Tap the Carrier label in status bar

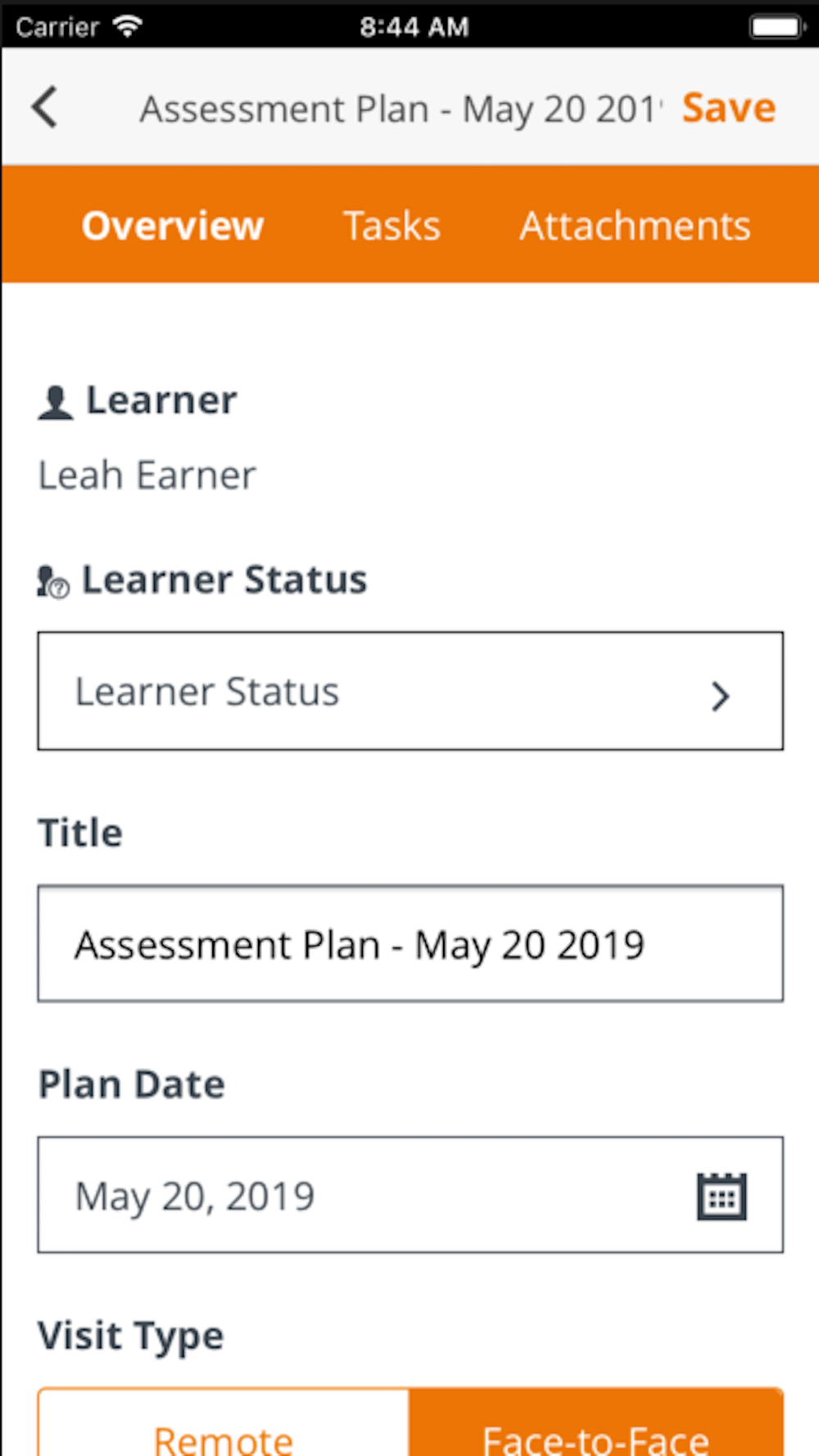point(57,27)
